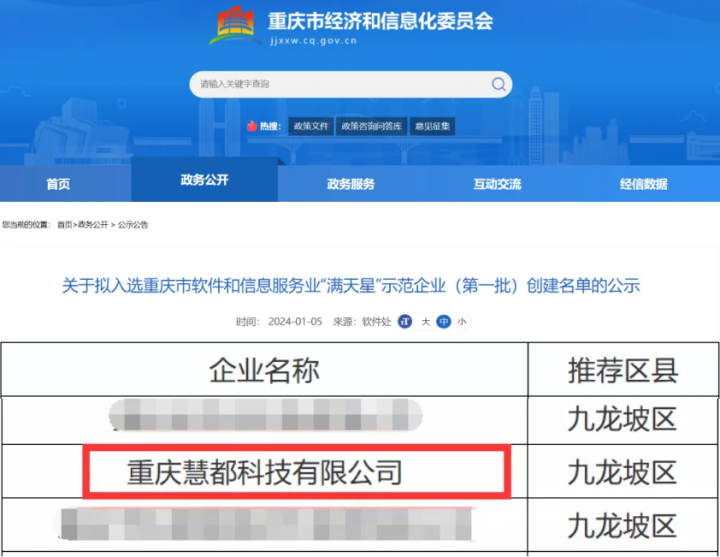Open the 政务服务 navigation tab
Viewport: 720px width, 557px height.
click(351, 184)
